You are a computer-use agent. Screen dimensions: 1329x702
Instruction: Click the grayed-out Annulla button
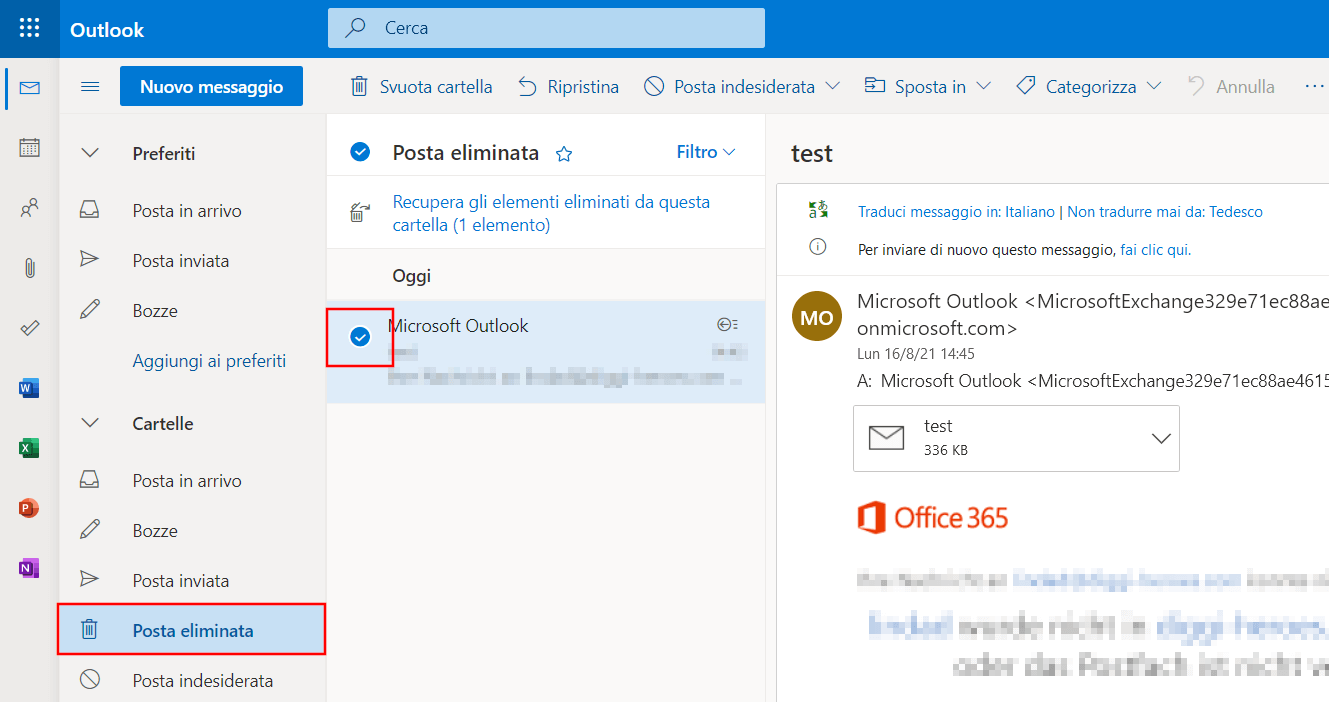pos(1231,87)
